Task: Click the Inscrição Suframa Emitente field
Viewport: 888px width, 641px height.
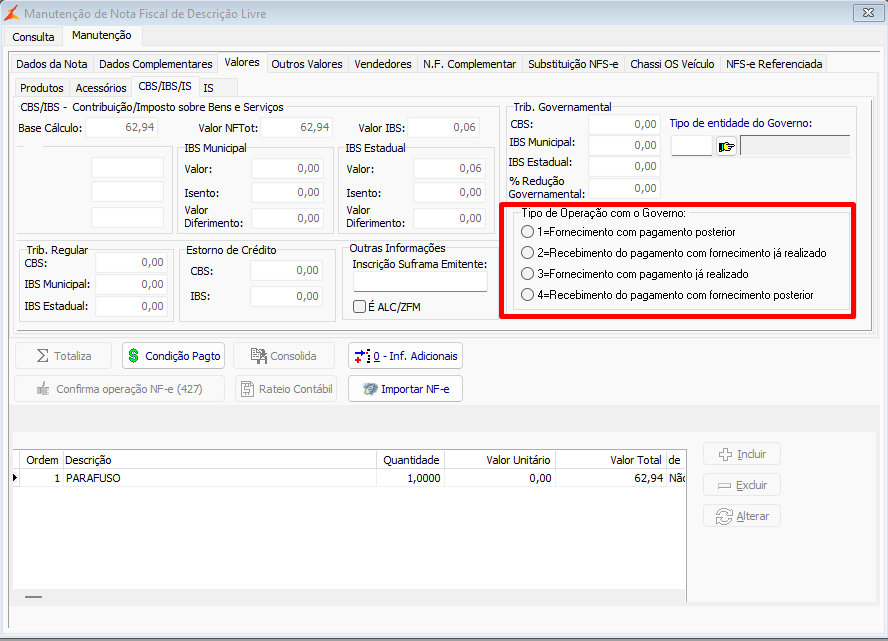Action: 420,281
